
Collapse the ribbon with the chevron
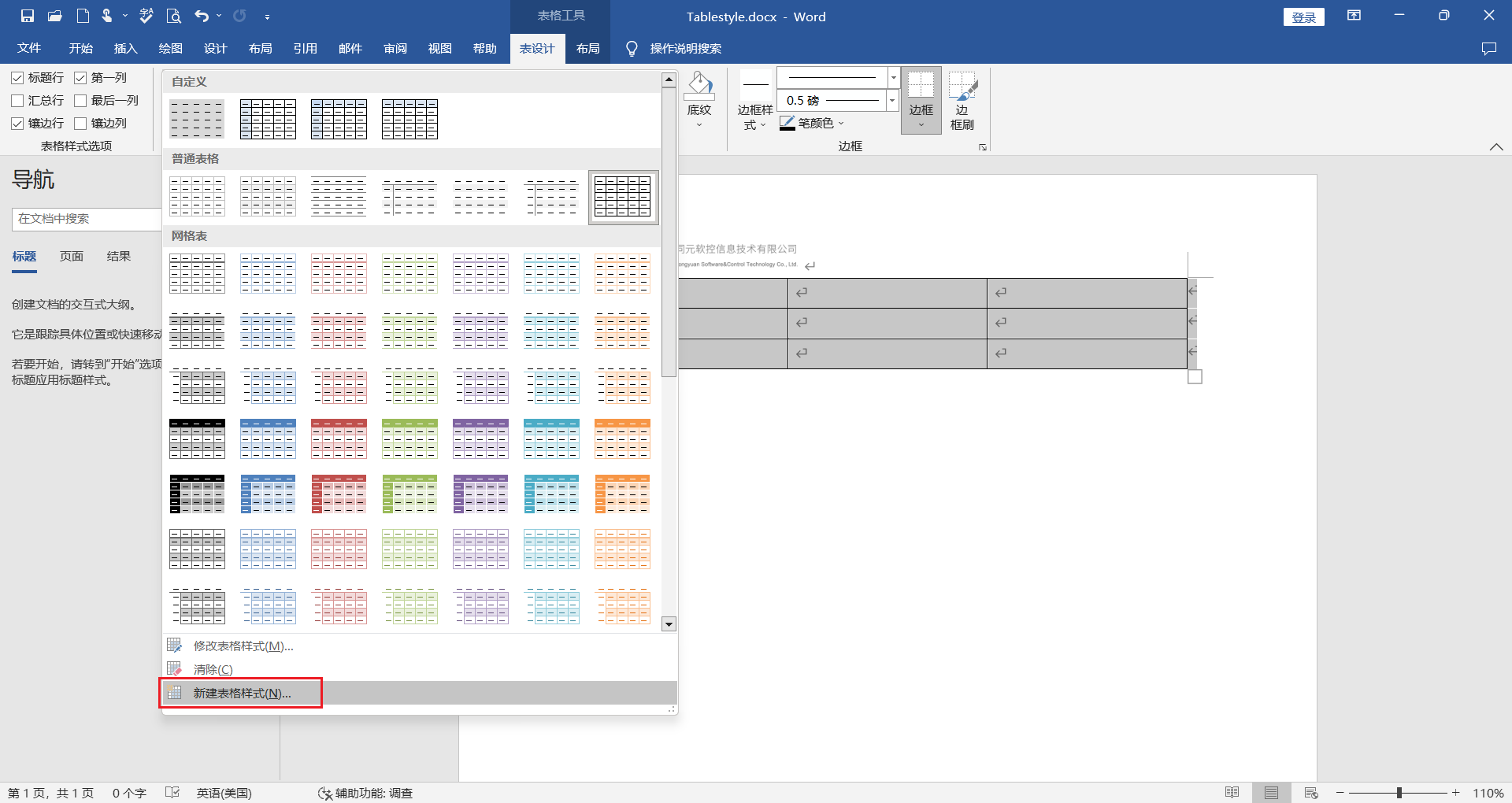coord(1496,146)
